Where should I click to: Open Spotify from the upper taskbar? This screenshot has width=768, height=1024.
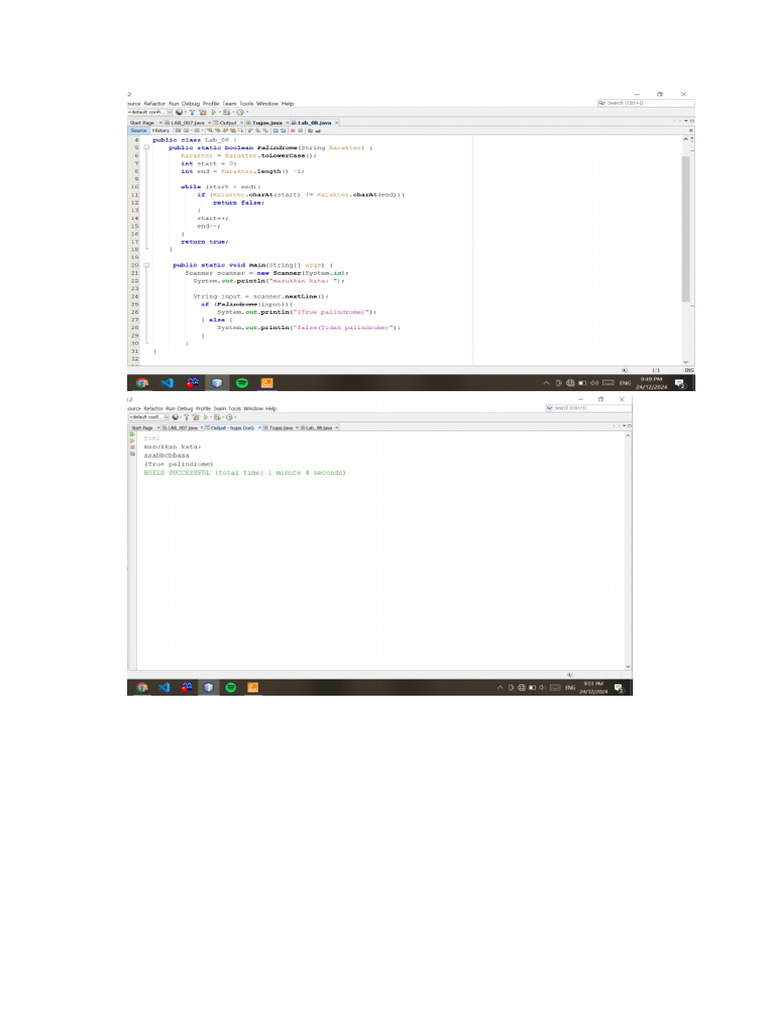(241, 383)
